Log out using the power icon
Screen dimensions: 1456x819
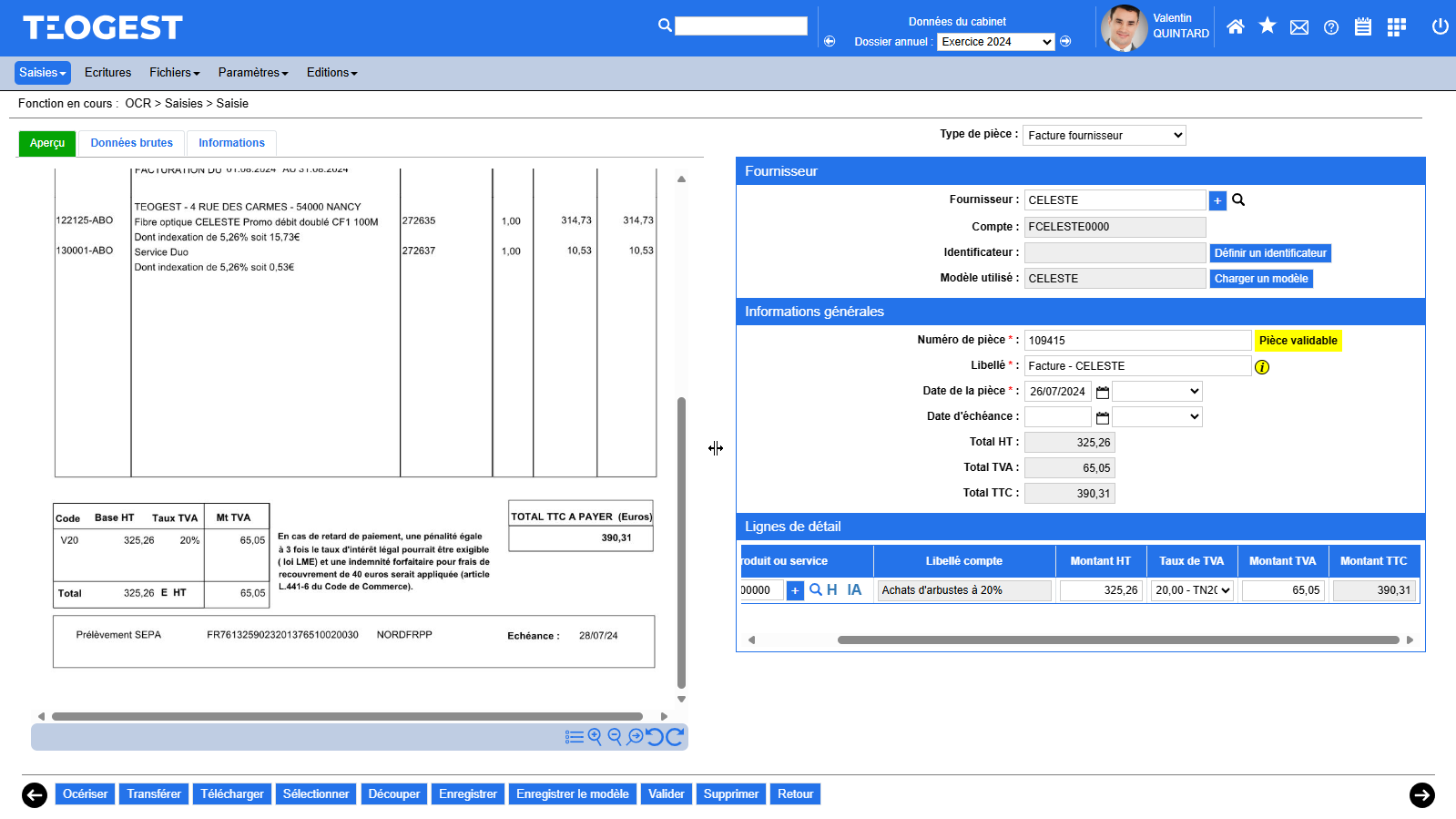(x=1440, y=26)
